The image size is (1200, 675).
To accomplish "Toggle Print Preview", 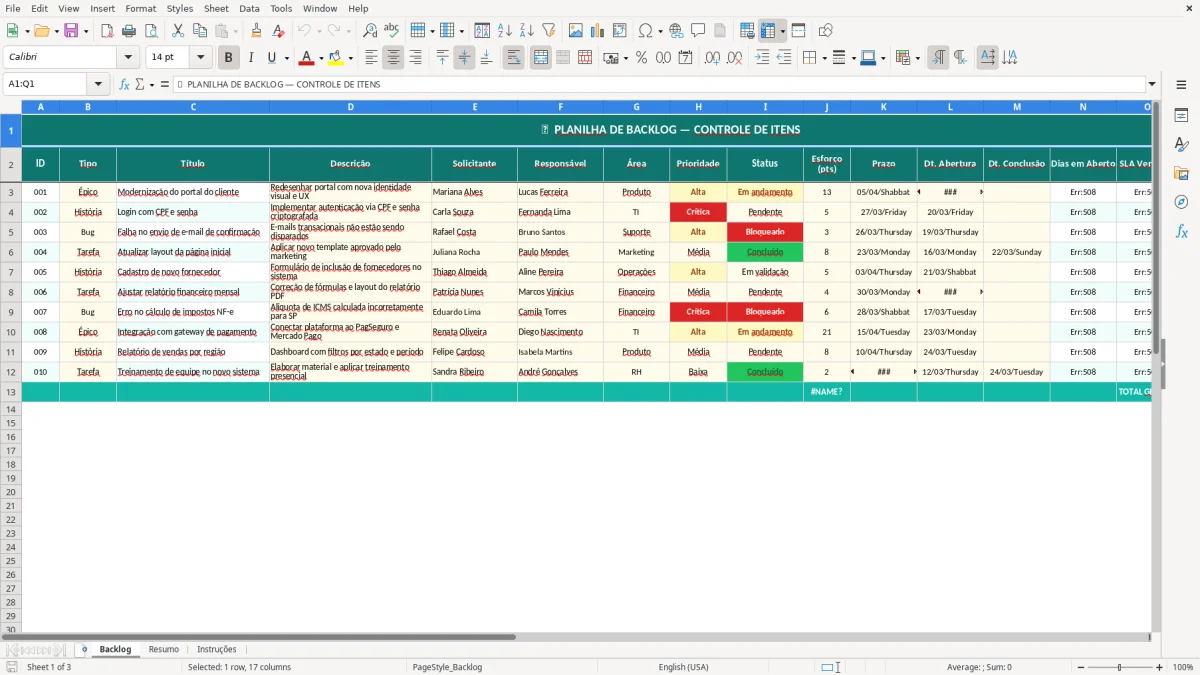I will tap(153, 31).
